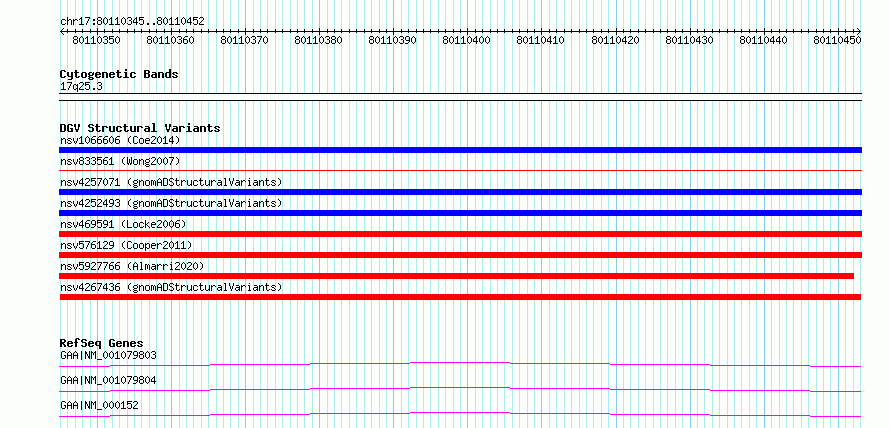Click the magenta line for GAA|NM_001079804
Image resolution: width=890 pixels, height=428 pixels.
click(x=460, y=389)
